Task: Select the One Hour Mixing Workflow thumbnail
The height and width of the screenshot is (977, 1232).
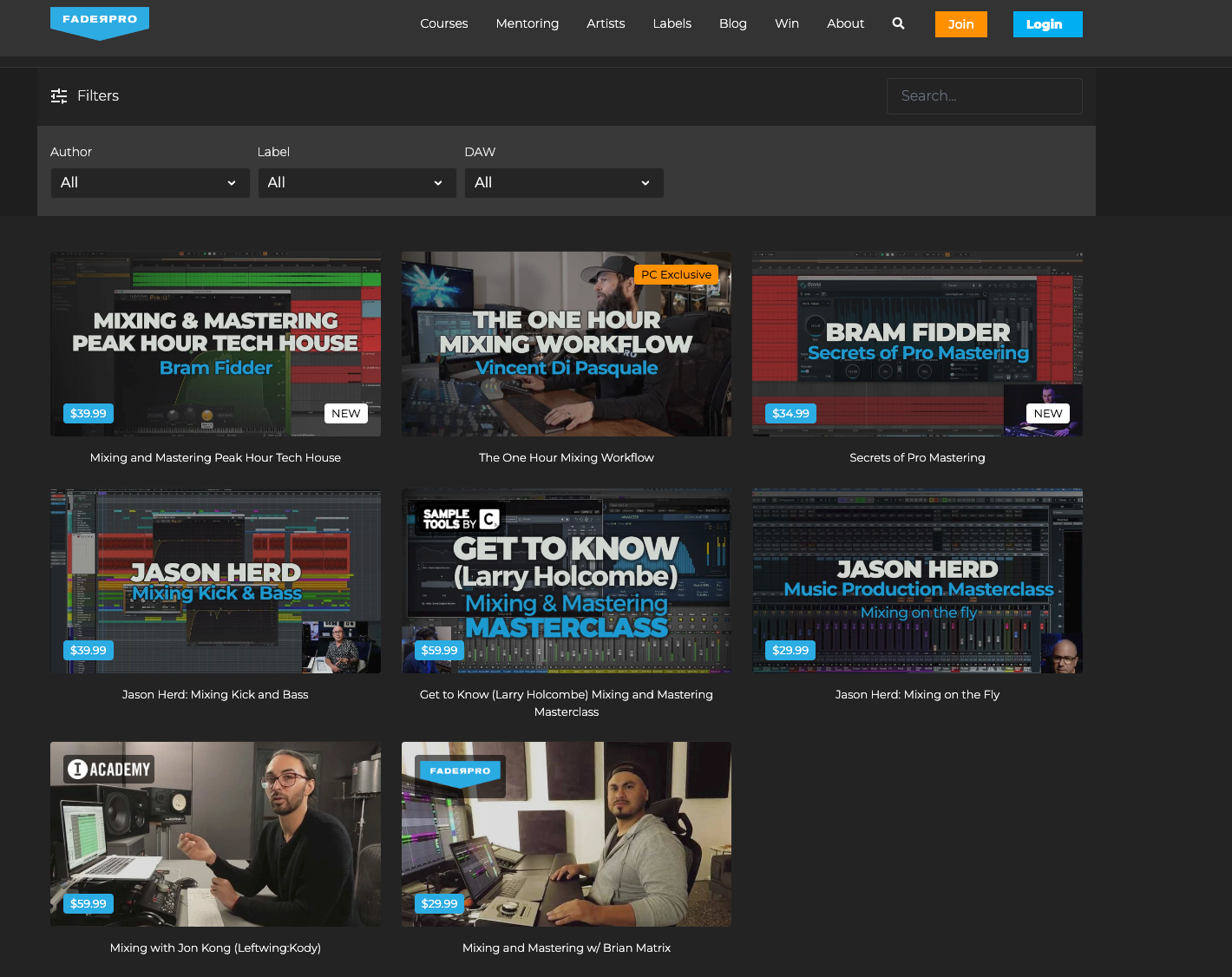Action: coord(566,344)
